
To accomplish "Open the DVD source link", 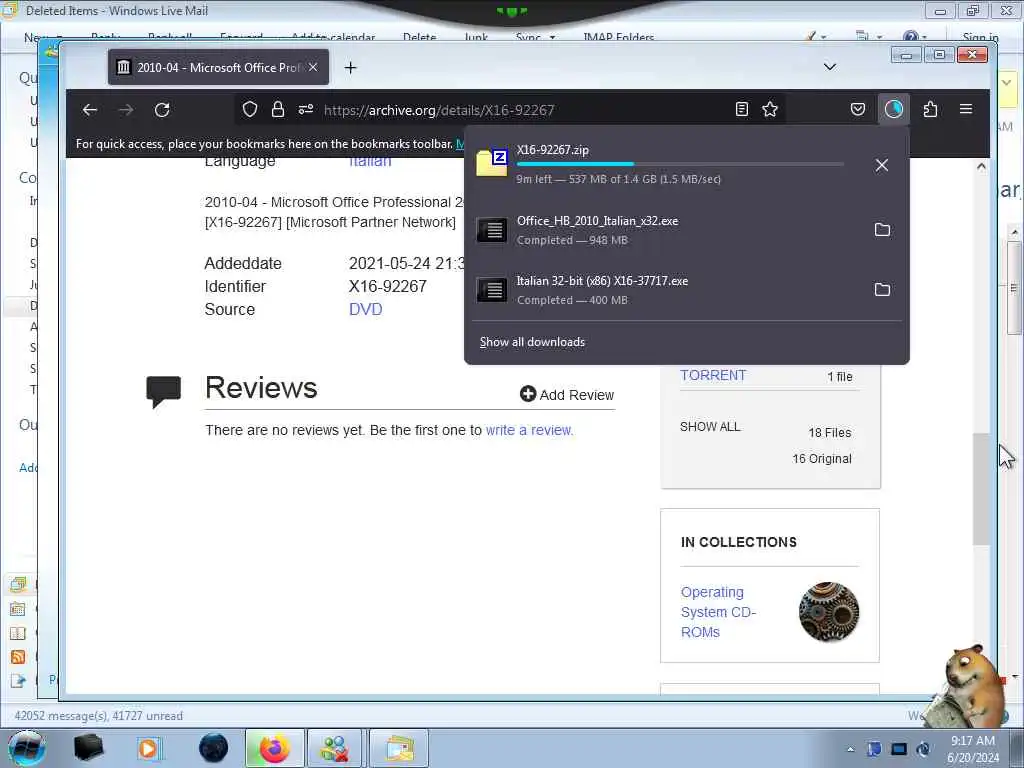I will (366, 310).
